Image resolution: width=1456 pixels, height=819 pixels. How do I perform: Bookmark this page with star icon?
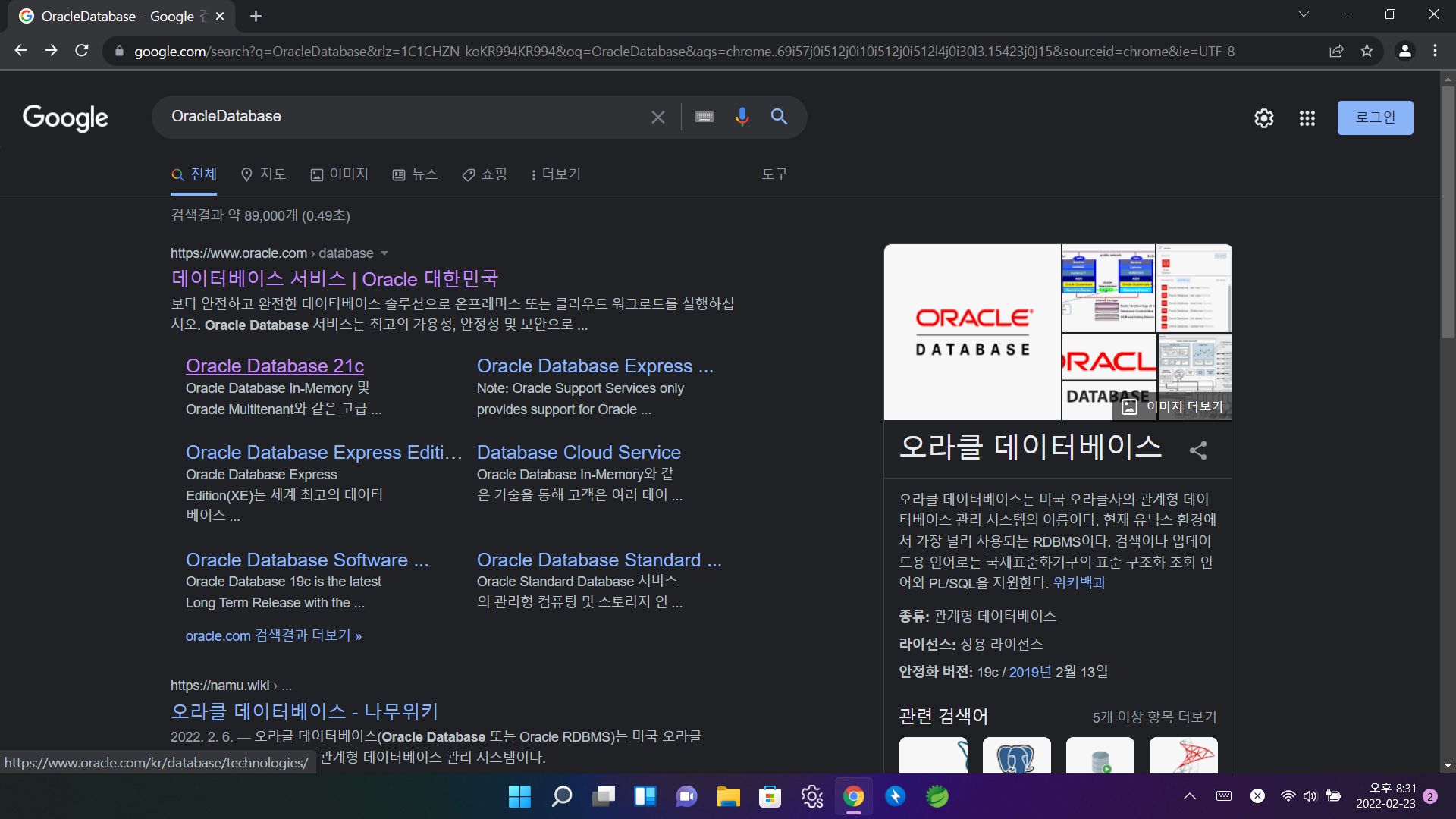coord(1367,51)
